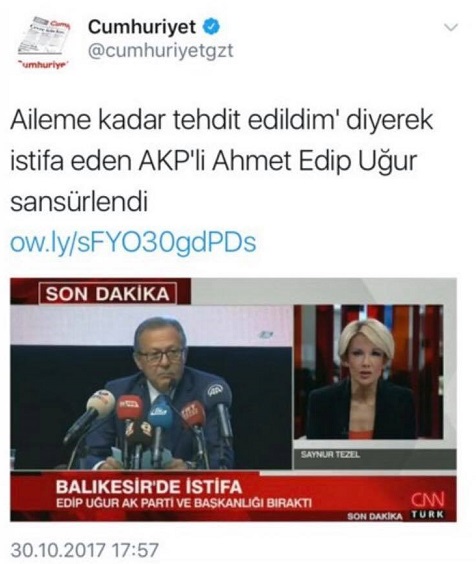Open the blonde news anchor video panel
Image resolution: width=476 pixels, height=564 pixels.
click(369, 372)
